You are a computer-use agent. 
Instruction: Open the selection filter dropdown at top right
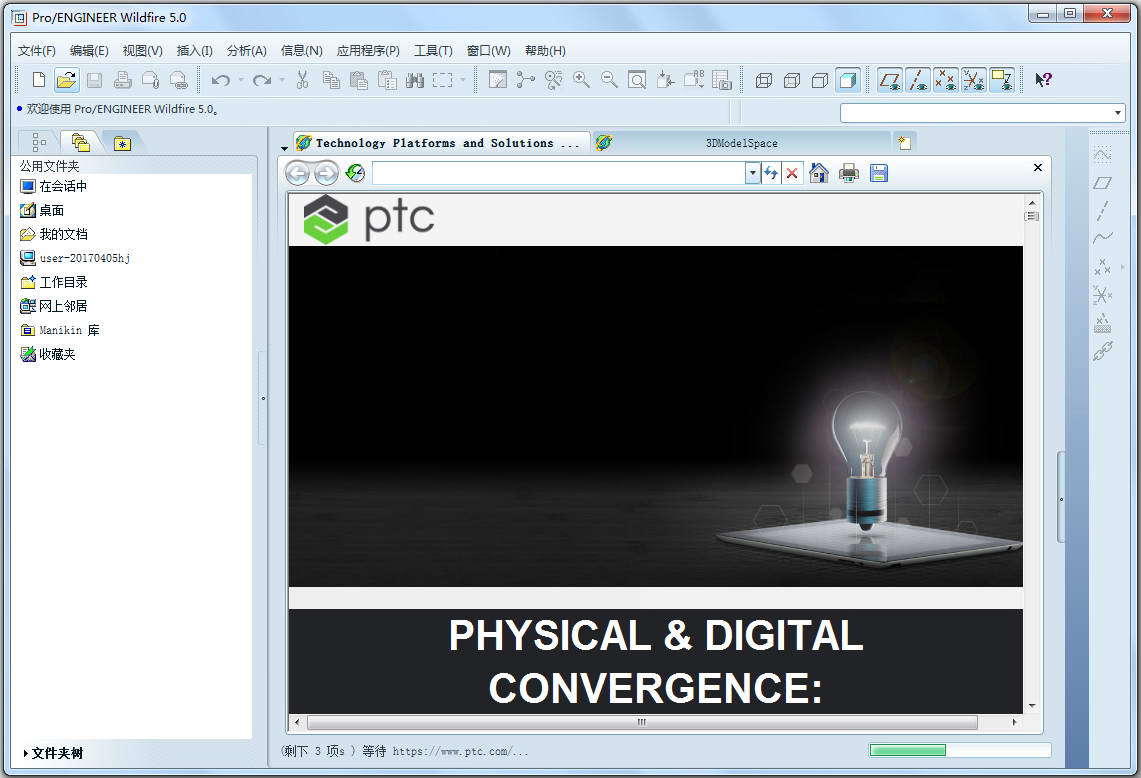(1117, 113)
